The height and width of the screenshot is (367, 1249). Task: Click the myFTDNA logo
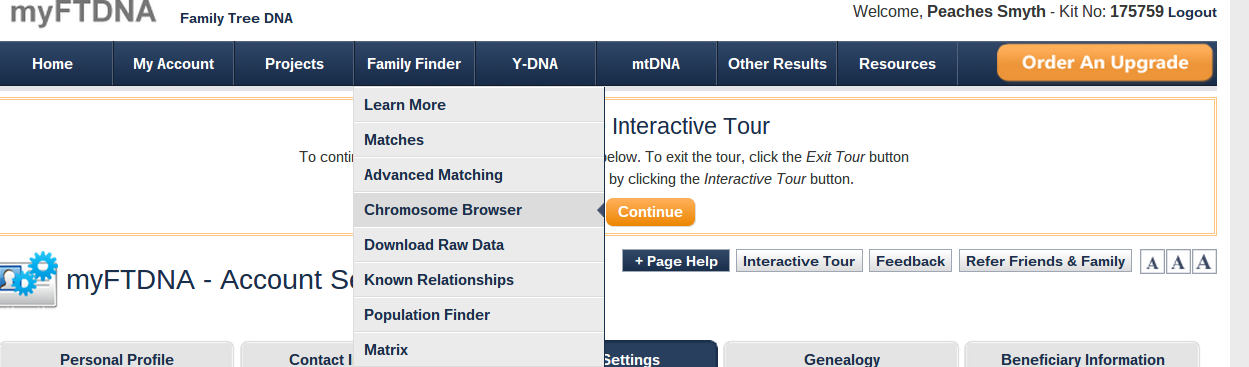[83, 13]
